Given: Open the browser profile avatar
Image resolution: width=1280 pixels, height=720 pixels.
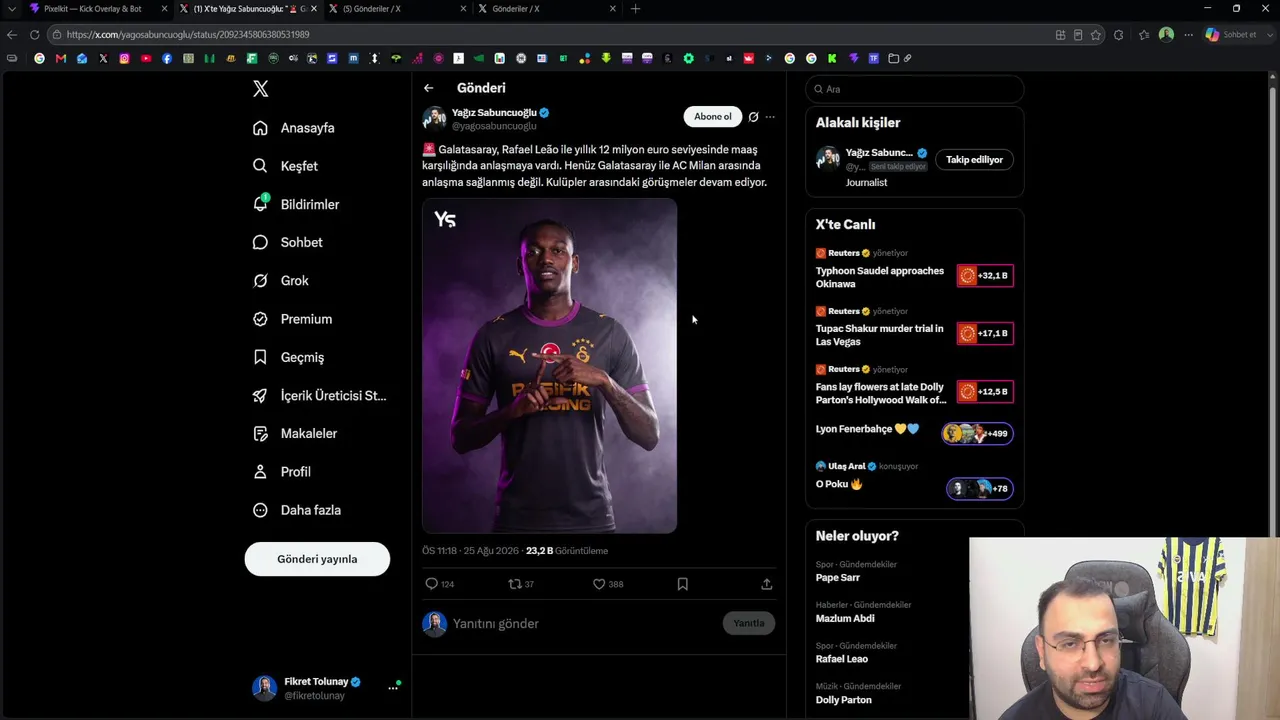Looking at the screenshot, I should [1166, 35].
